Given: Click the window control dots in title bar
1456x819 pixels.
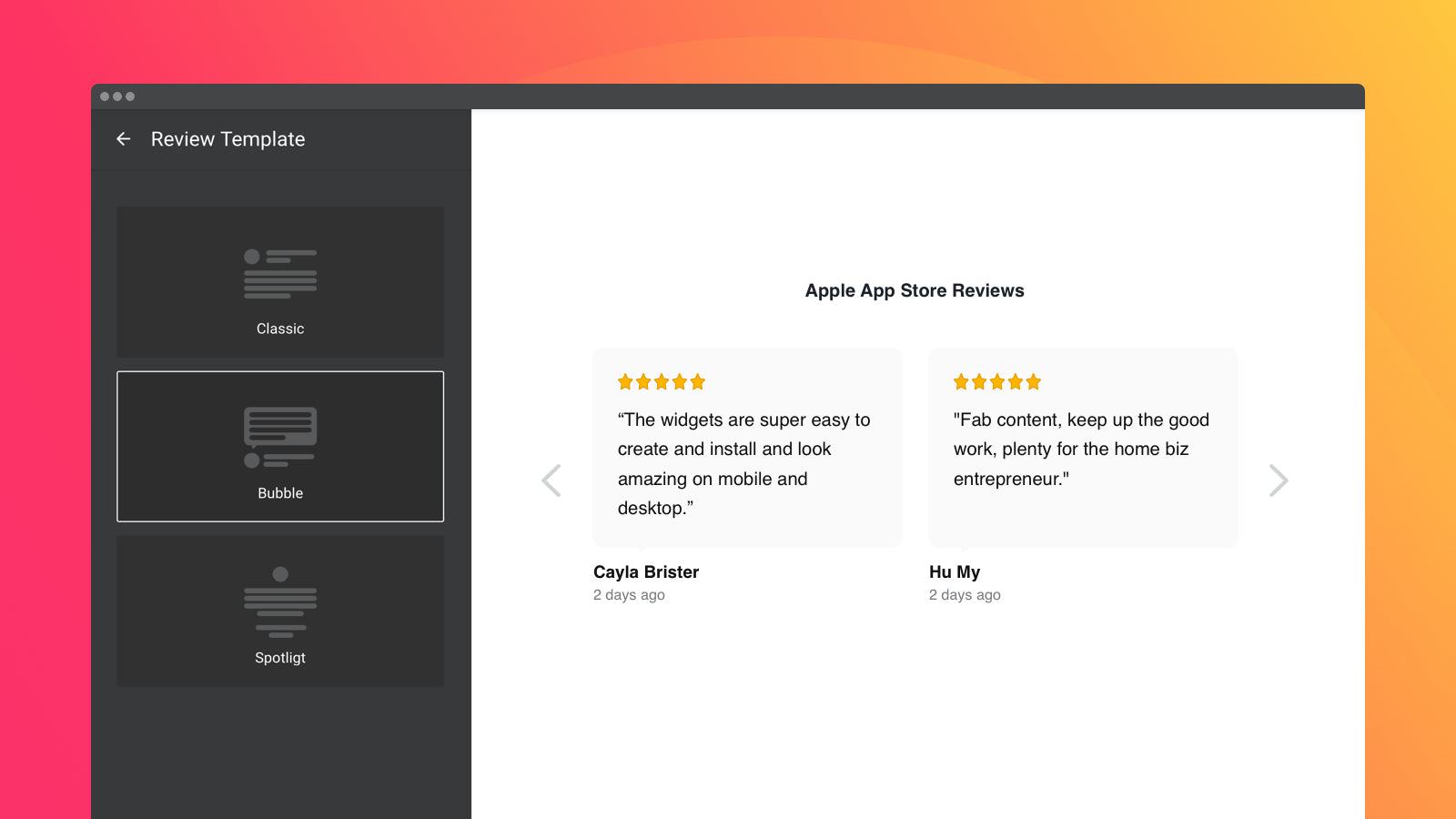Looking at the screenshot, I should pyautogui.click(x=117, y=96).
